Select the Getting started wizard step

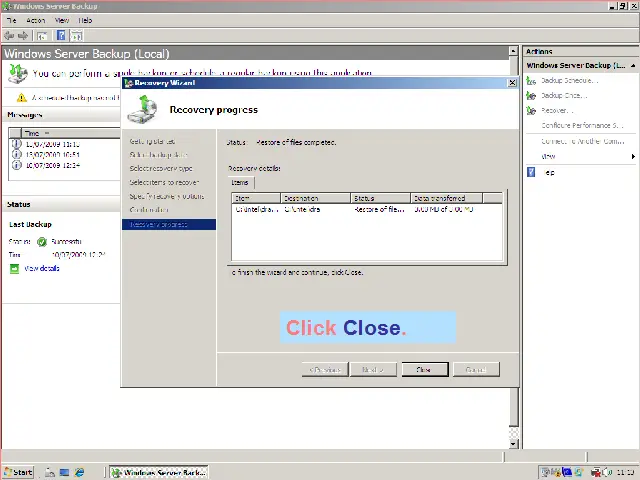pos(152,141)
